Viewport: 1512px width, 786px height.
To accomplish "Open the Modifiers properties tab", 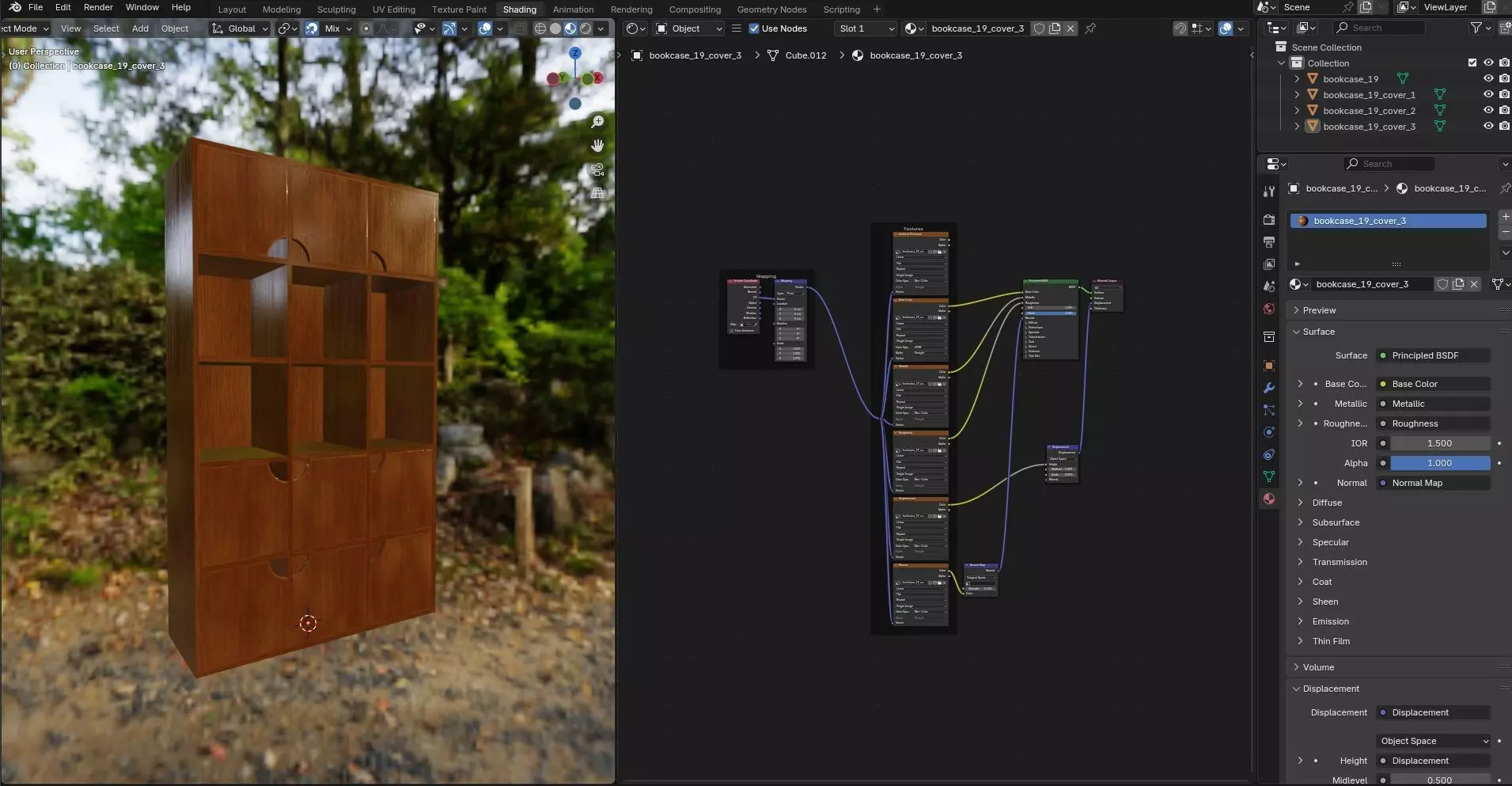I will click(1269, 388).
